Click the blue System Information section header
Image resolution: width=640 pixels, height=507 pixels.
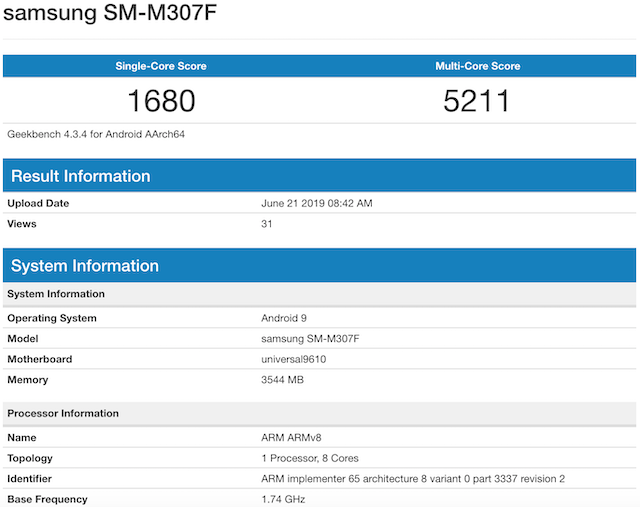click(85, 266)
